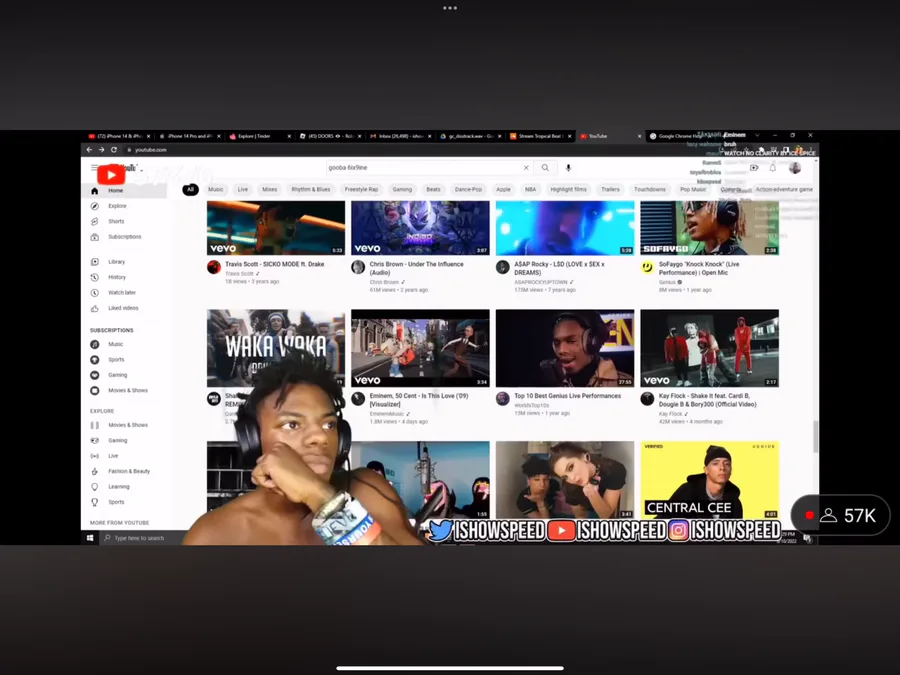Open Chris Brown Under The Influence thumbnail
The height and width of the screenshot is (675, 900).
420,228
